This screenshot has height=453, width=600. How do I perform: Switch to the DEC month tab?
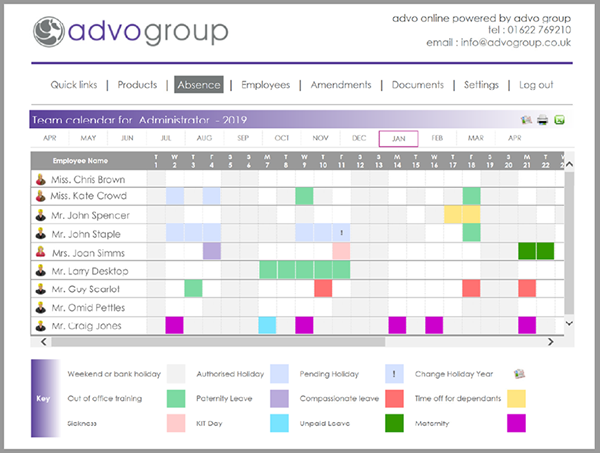click(x=359, y=138)
